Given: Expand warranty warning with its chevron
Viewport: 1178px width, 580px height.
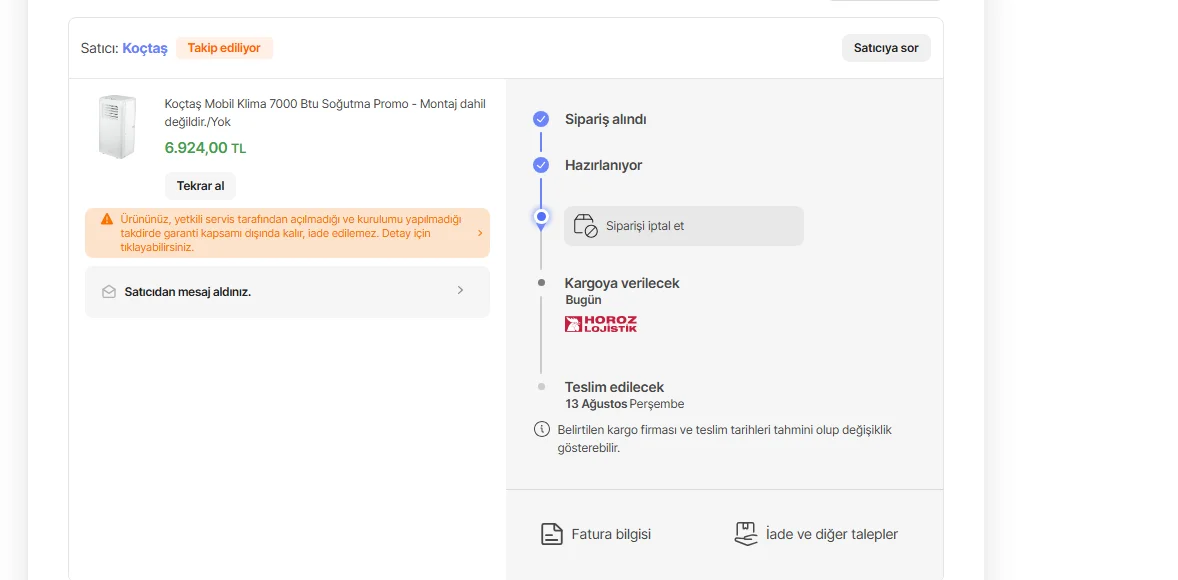Looking at the screenshot, I should coord(480,233).
